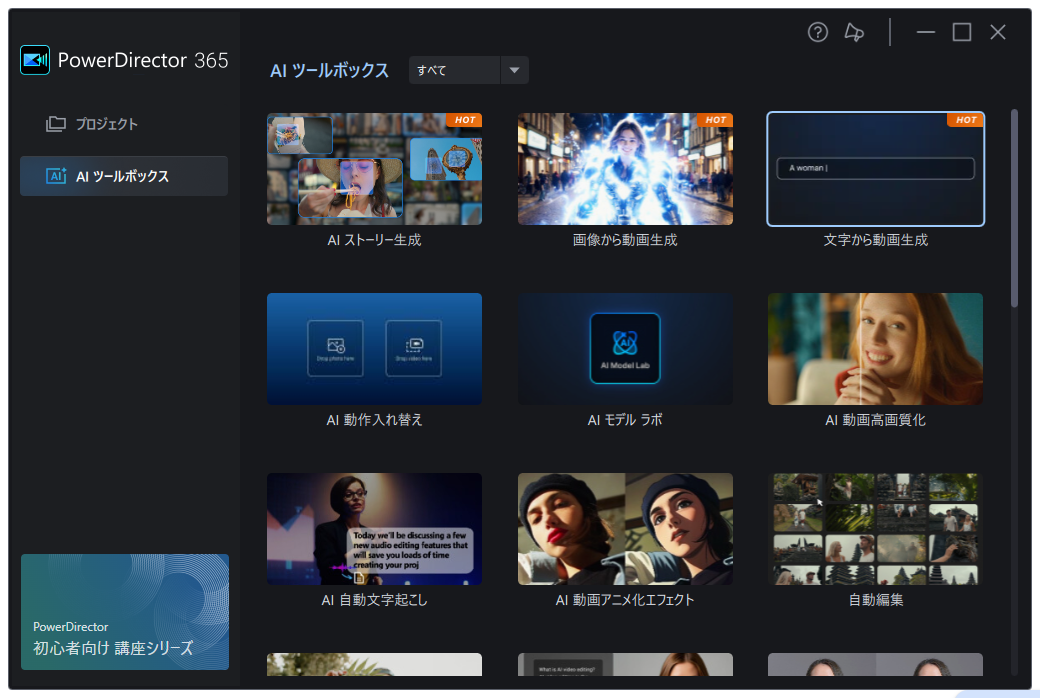Image resolution: width=1040 pixels, height=698 pixels.
Task: Click the AI ストーリー生成 label
Action: click(374, 240)
